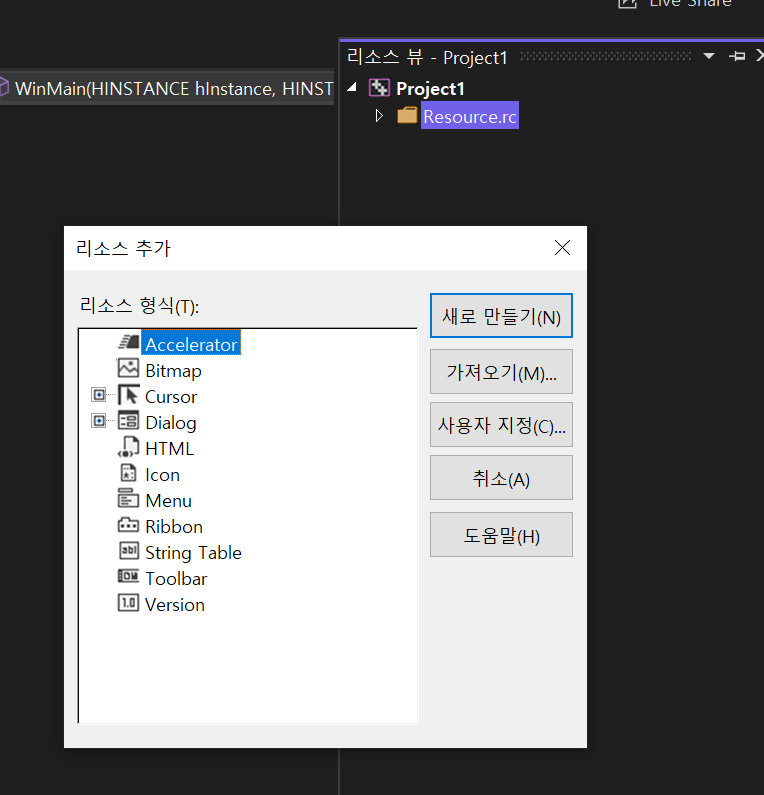This screenshot has width=764, height=795.
Task: Click the 사용자 지정(C)... button
Action: pyautogui.click(x=501, y=424)
